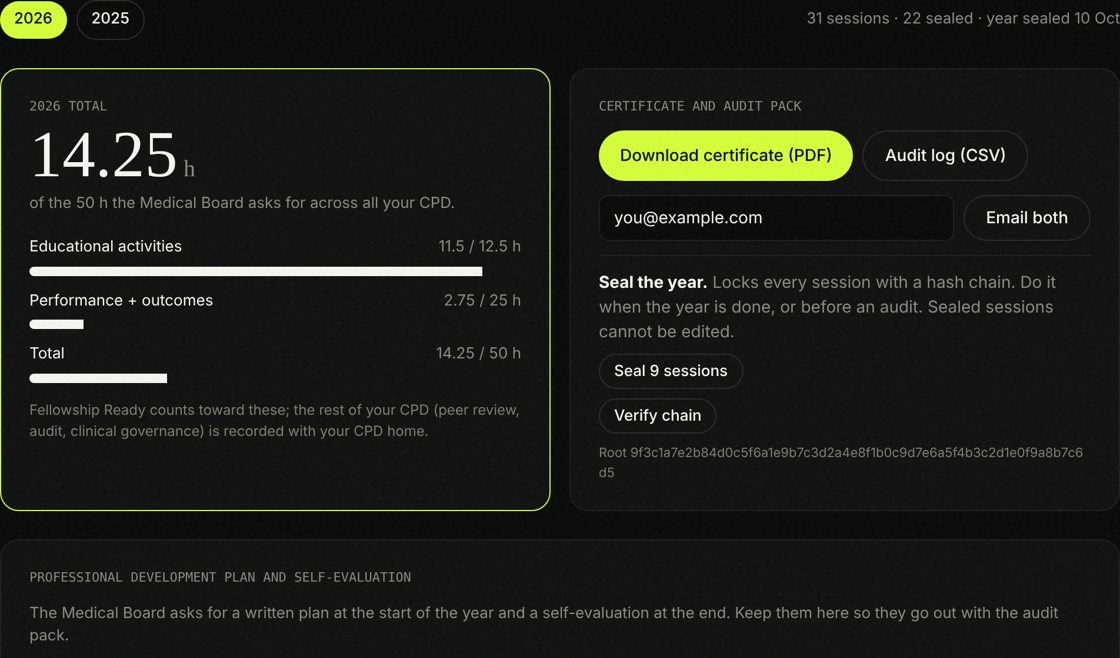Click the 'CERTIFICATE AND AUDIT PACK' heading
Viewport: 1120px width, 658px height.
[x=700, y=106]
